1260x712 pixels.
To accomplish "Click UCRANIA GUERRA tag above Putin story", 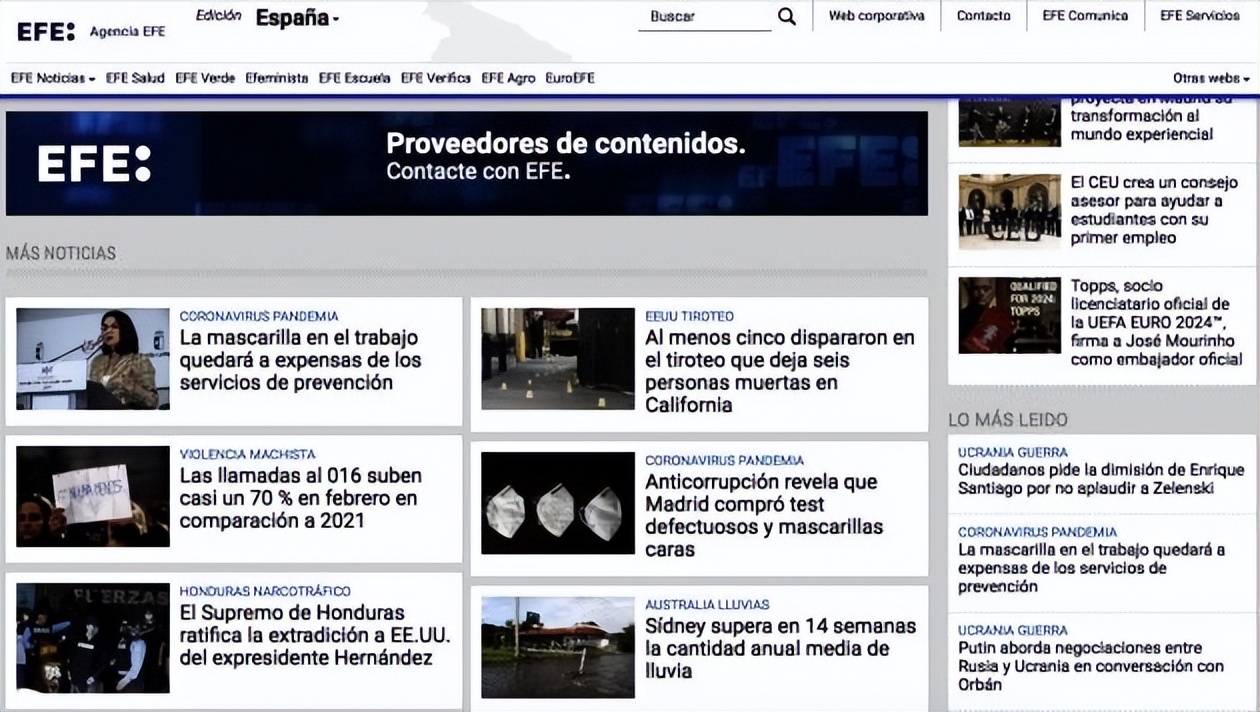I will click(1013, 630).
